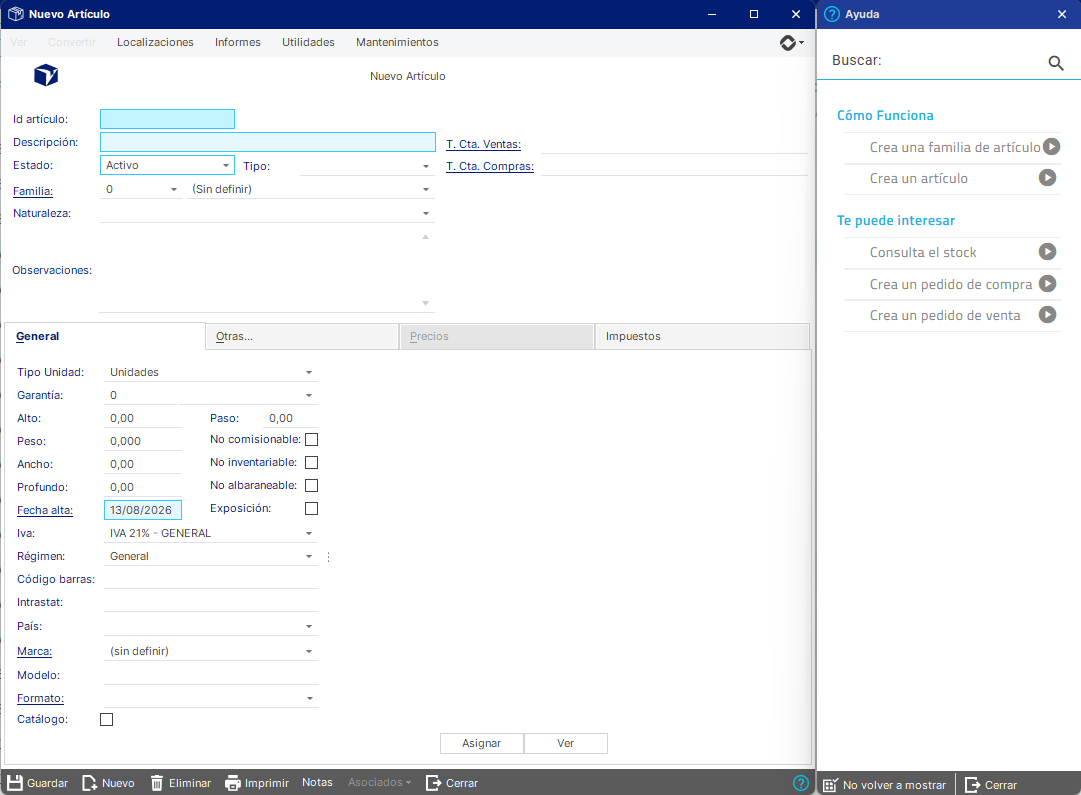This screenshot has height=795, width=1081.
Task: Open the Mantenimientos menu
Action: tap(397, 42)
